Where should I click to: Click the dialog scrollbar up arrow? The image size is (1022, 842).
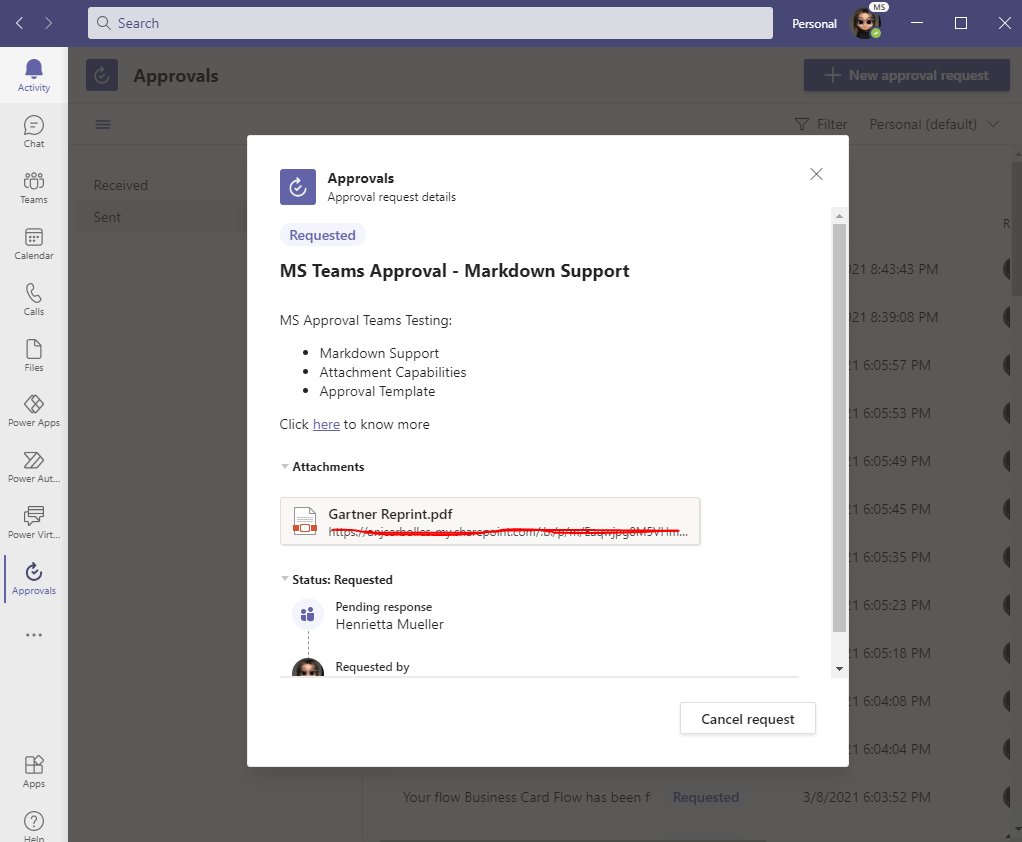[x=840, y=215]
